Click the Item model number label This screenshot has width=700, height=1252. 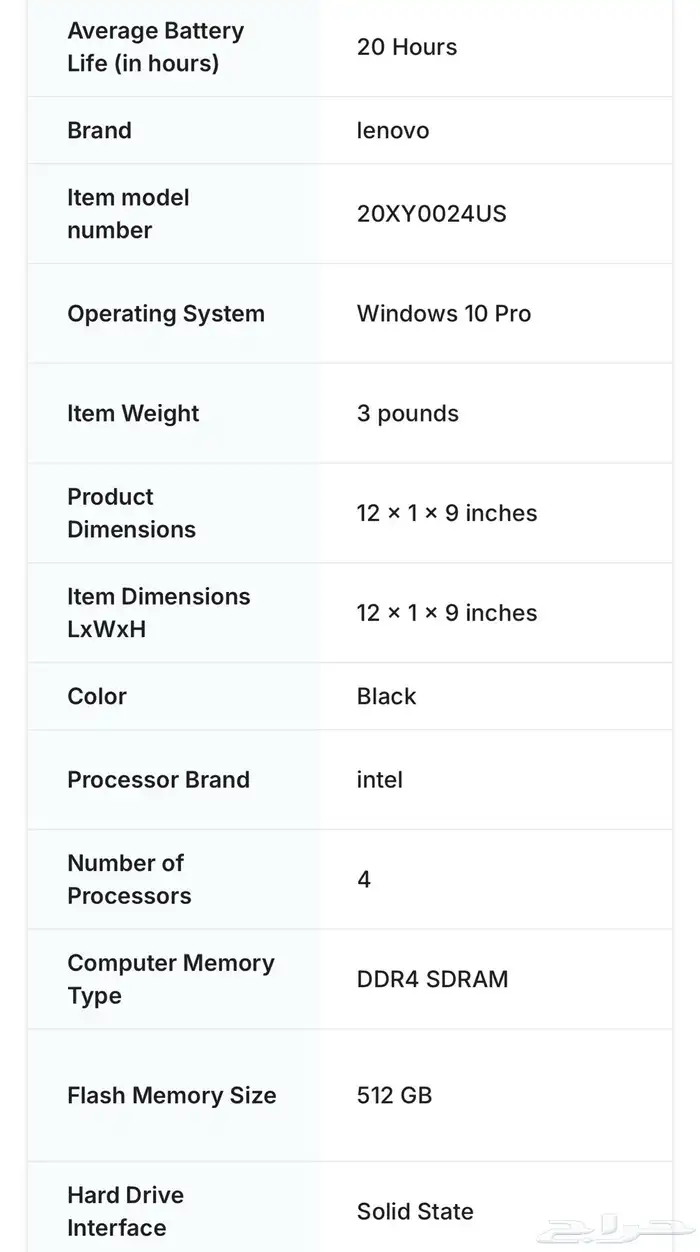pyautogui.click(x=128, y=214)
